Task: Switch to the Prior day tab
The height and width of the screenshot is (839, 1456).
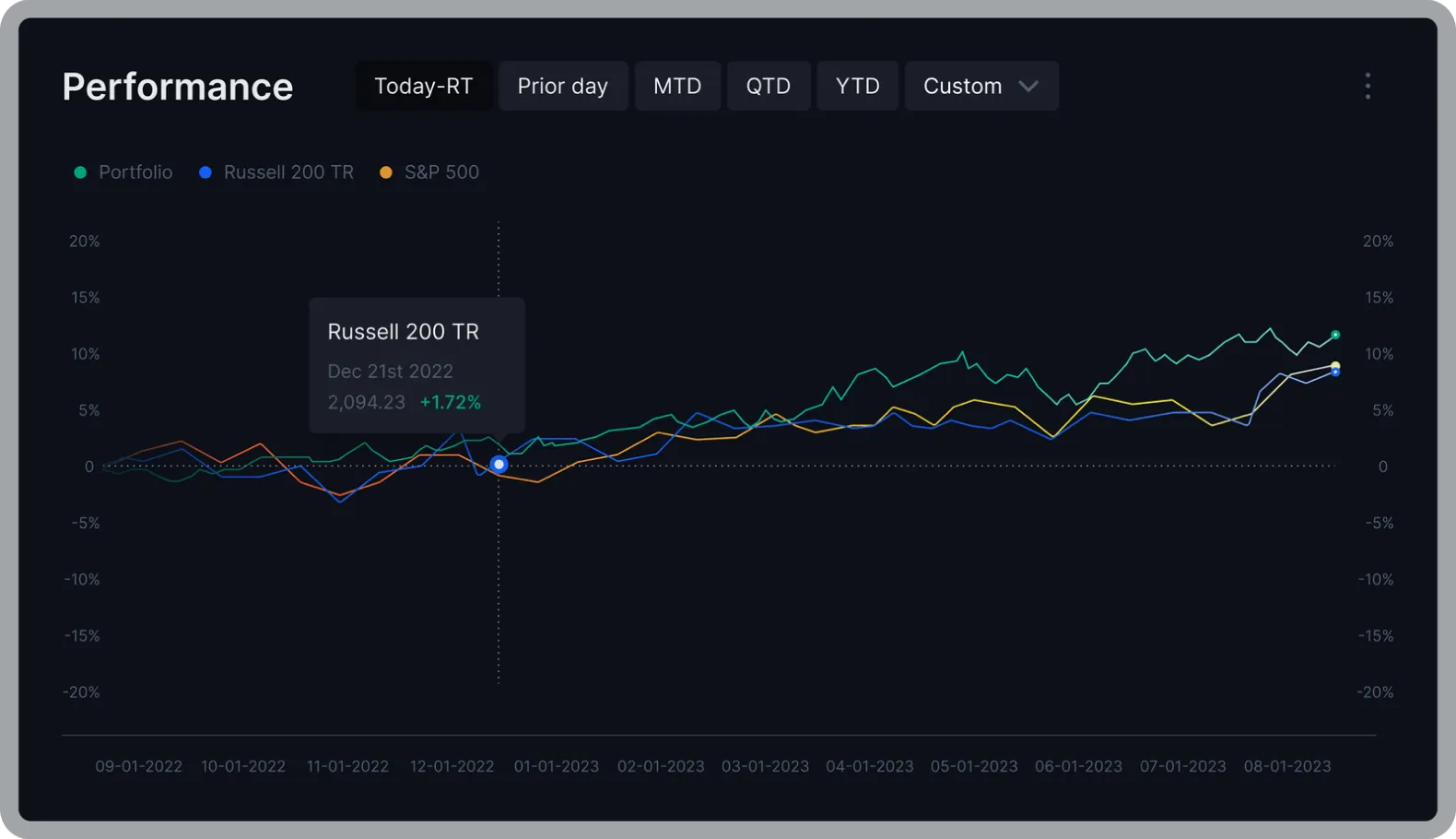Action: point(563,86)
